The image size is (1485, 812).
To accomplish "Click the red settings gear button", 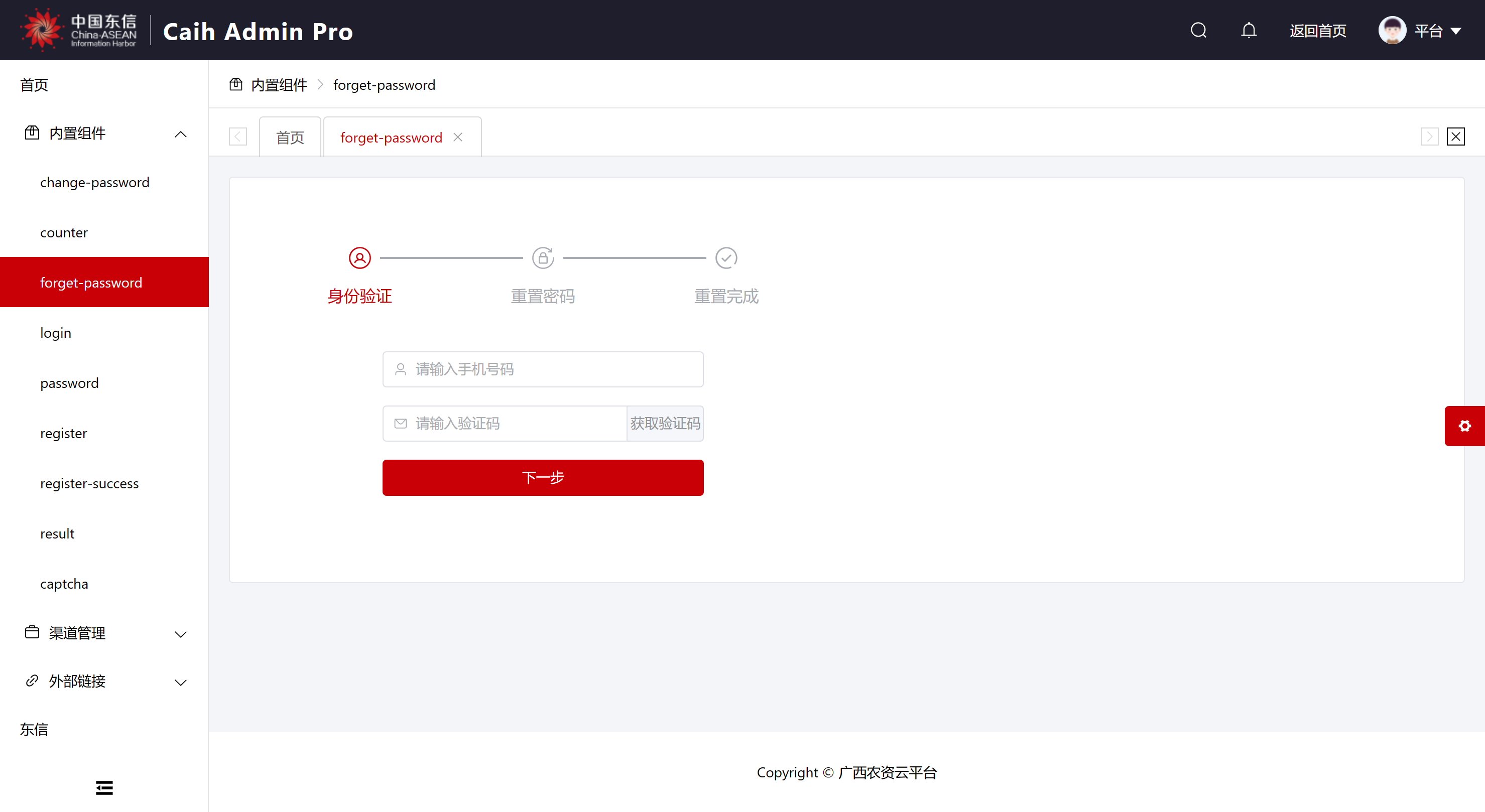I will (x=1464, y=426).
